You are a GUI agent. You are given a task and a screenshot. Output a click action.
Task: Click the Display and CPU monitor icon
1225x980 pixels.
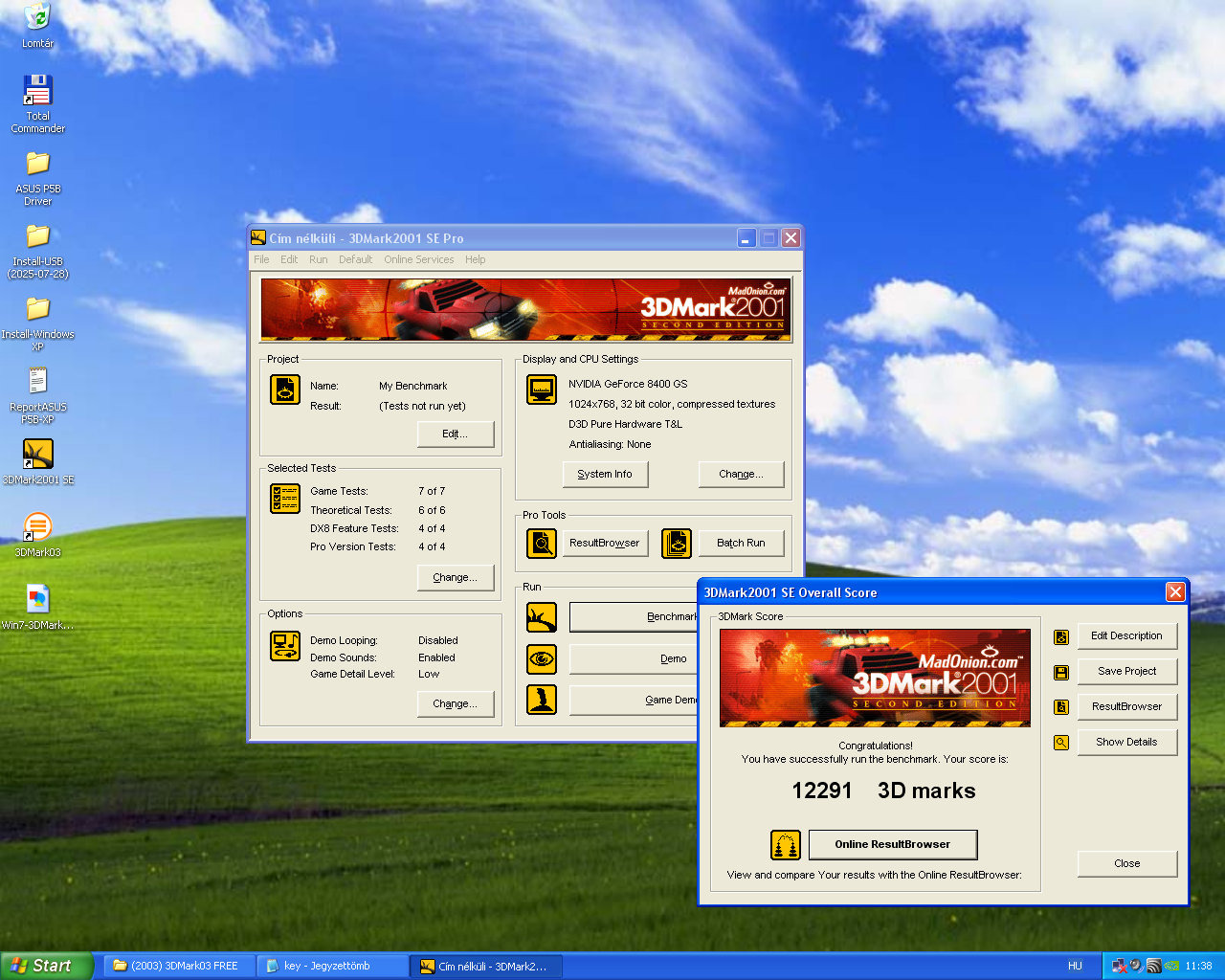(542, 390)
